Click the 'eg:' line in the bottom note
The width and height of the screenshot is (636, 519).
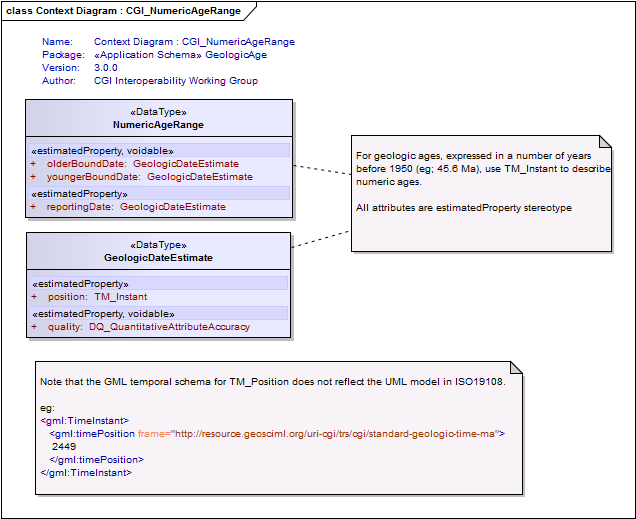pyautogui.click(x=47, y=407)
